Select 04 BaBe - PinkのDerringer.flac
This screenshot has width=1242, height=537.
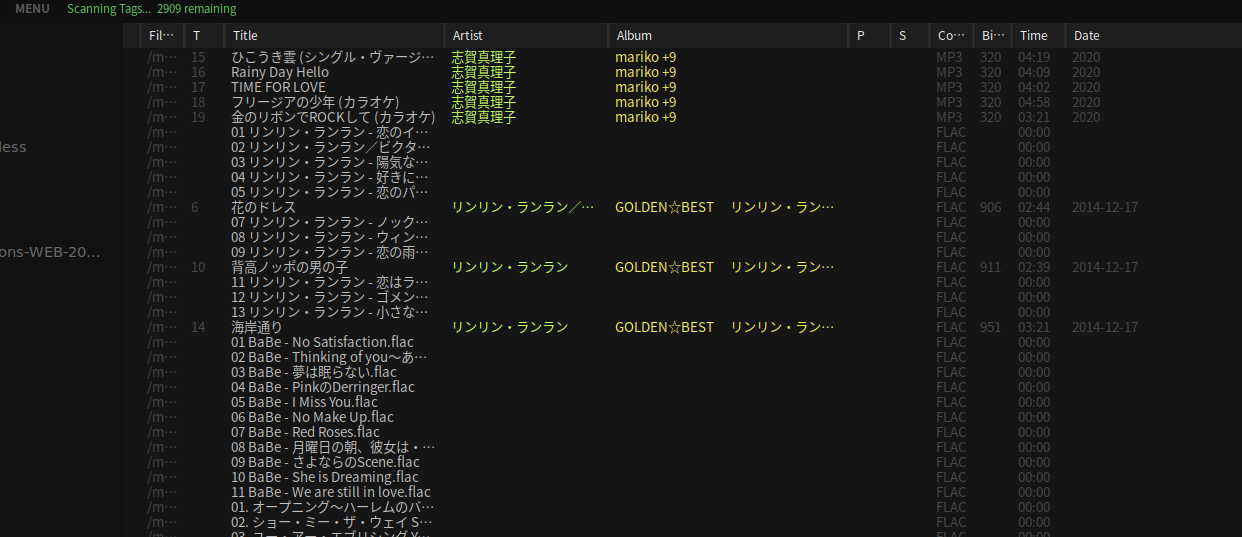[323, 387]
